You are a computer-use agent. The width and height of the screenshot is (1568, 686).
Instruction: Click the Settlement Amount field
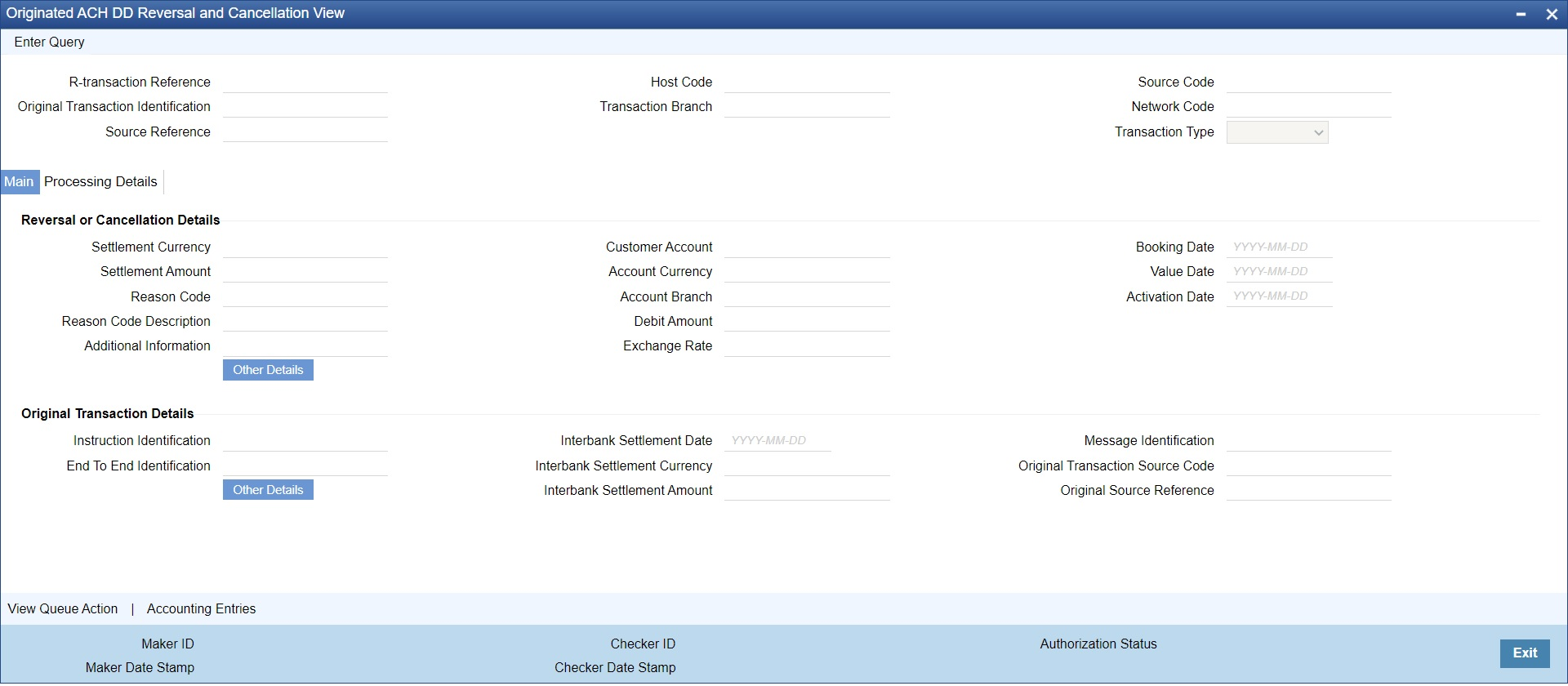305,272
